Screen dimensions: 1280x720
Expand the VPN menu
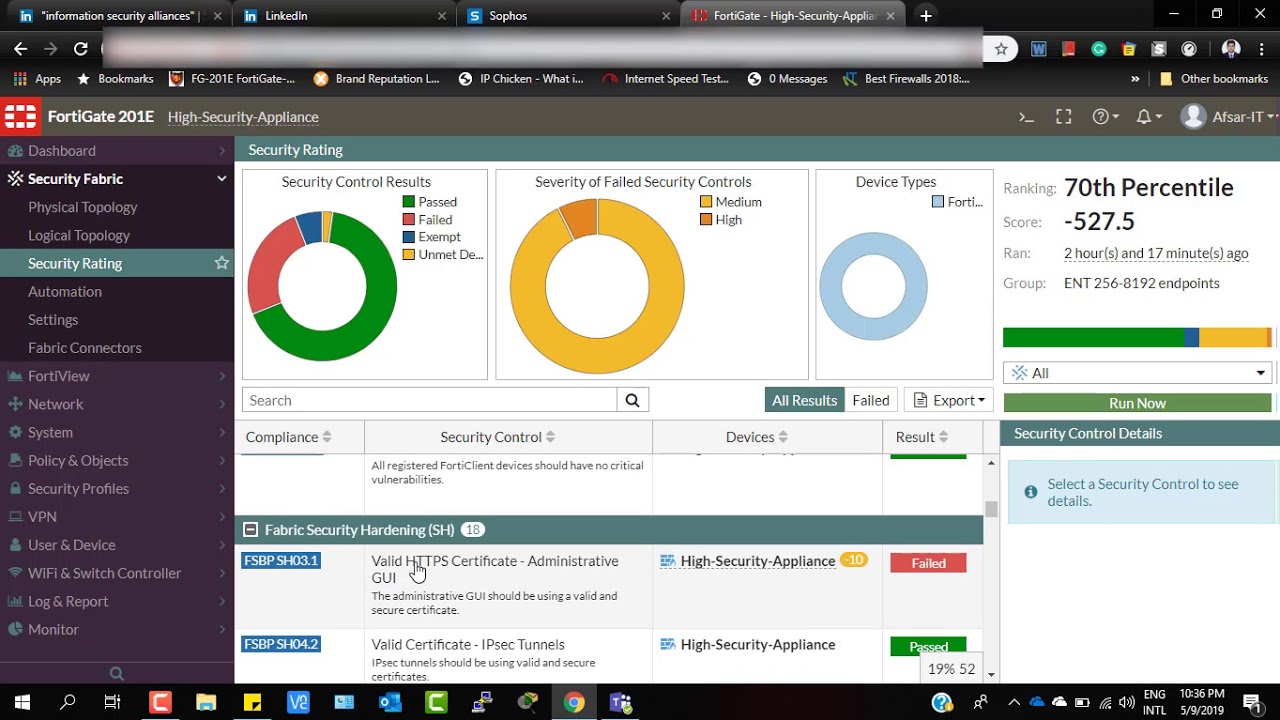(117, 517)
